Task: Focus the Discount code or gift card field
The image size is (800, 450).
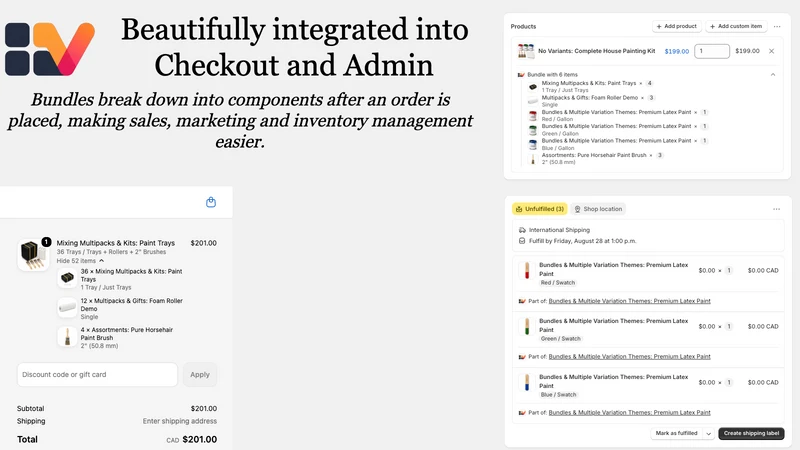Action: click(97, 374)
